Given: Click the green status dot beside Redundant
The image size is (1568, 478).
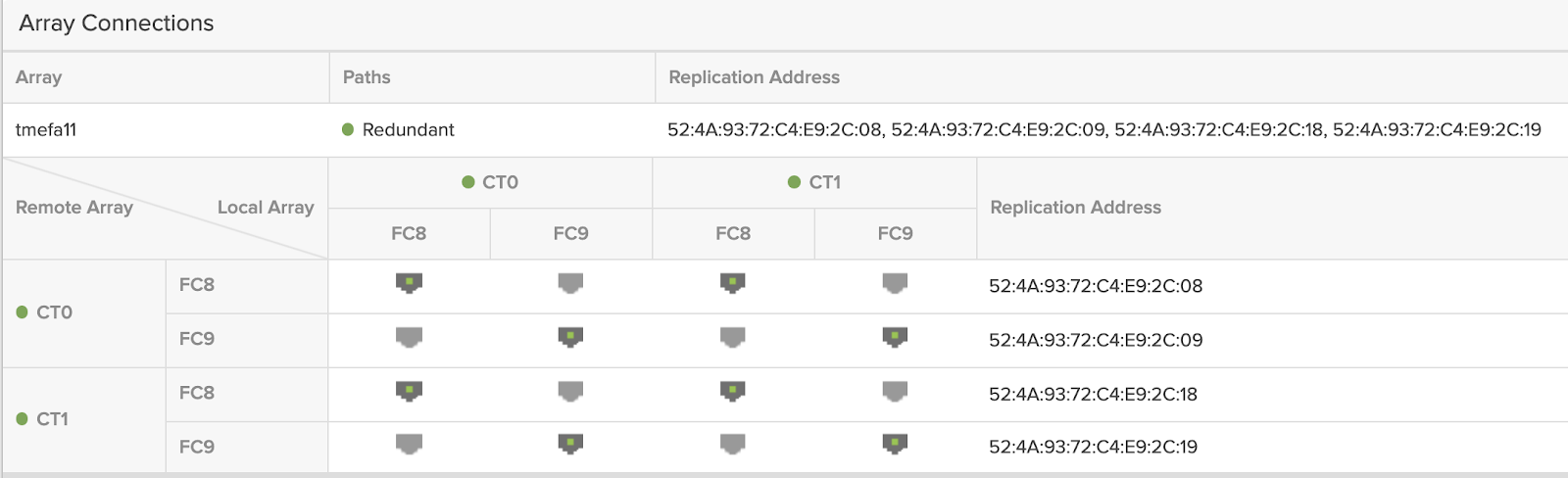Looking at the screenshot, I should coord(348,129).
